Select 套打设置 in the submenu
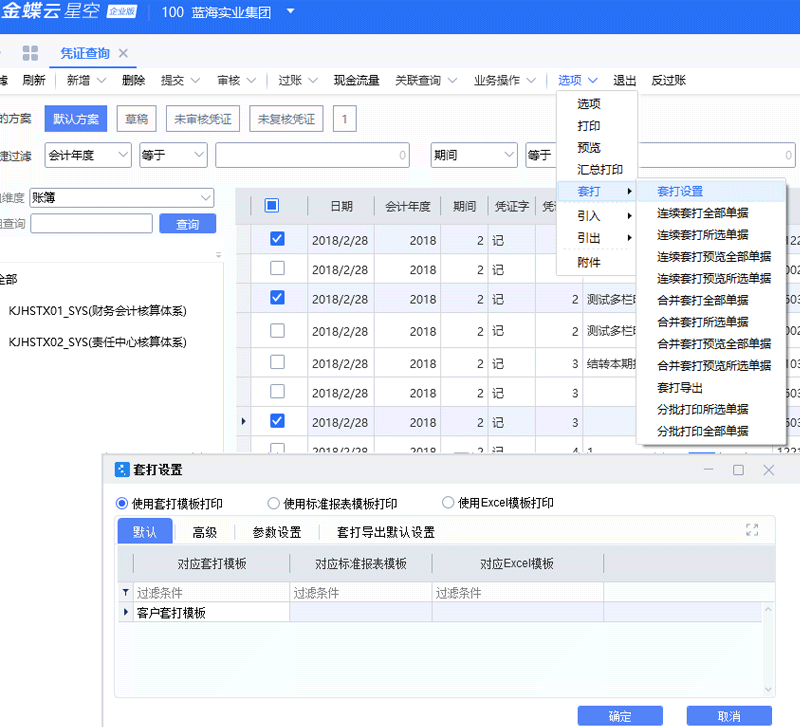Screen dimensions: 800x727 pyautogui.click(x=680, y=191)
